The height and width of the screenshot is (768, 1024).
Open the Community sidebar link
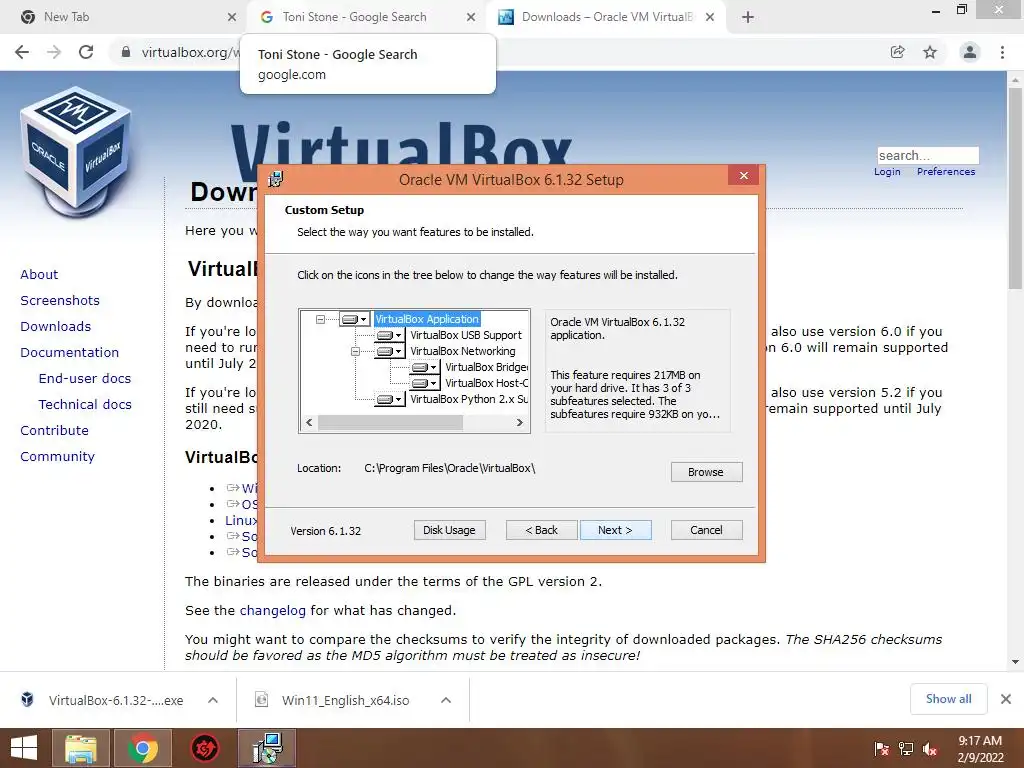point(57,456)
